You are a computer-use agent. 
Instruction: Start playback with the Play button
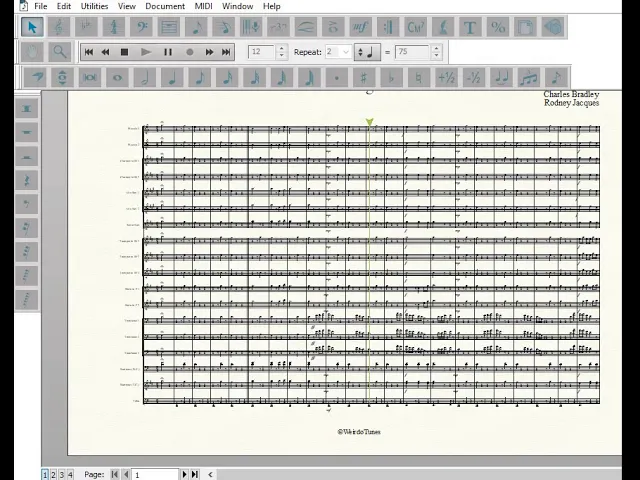click(146, 52)
